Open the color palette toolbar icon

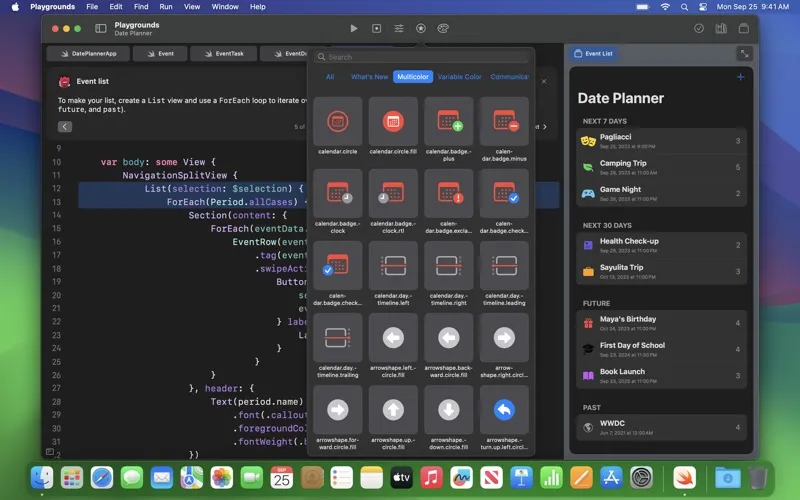pos(443,29)
